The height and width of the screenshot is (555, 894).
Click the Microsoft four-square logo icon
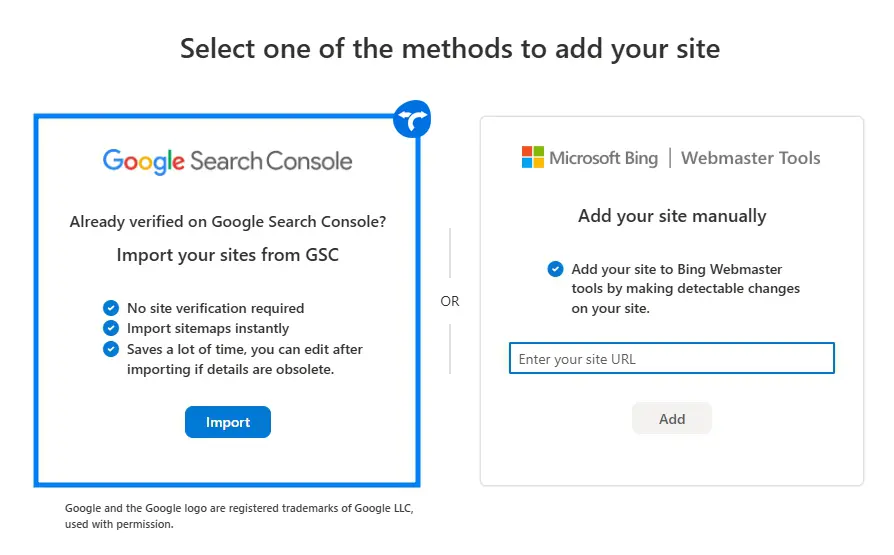532,158
